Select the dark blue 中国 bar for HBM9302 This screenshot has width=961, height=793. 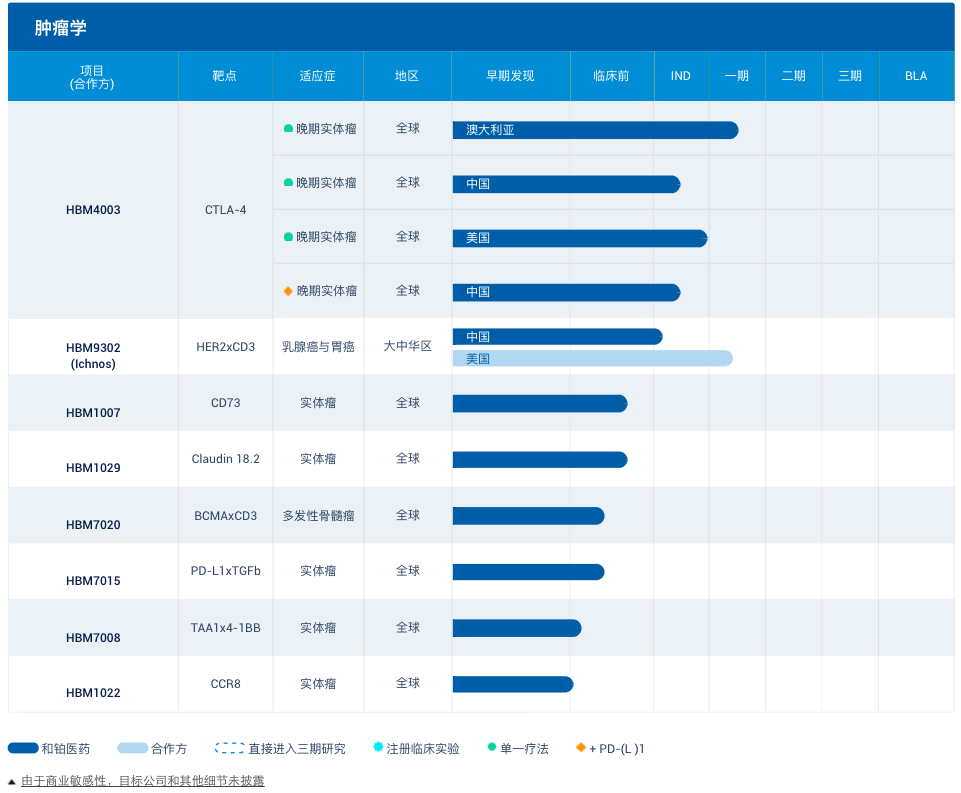(x=557, y=336)
